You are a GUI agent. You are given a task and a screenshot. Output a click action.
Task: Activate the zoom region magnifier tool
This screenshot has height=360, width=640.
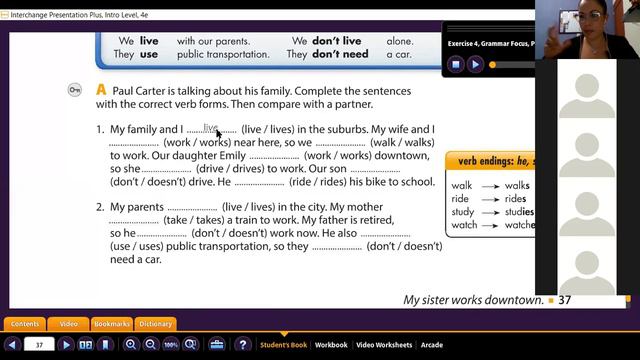(x=191, y=345)
